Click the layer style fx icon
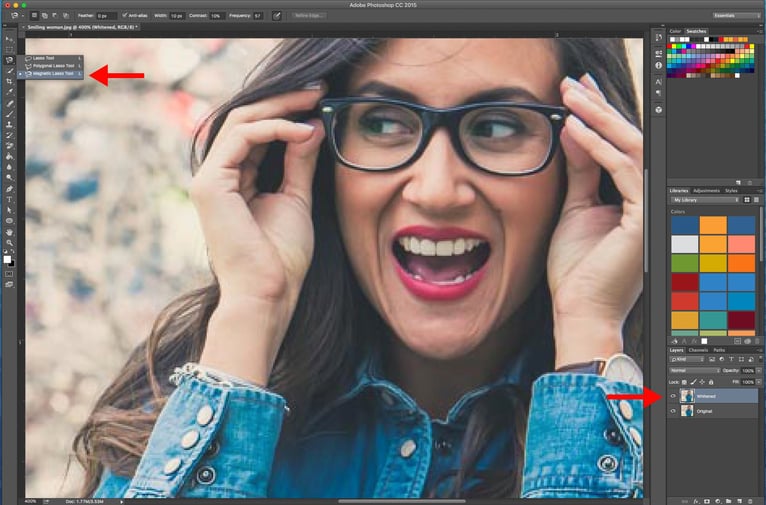Screen dimensions: 766x505 [696, 501]
